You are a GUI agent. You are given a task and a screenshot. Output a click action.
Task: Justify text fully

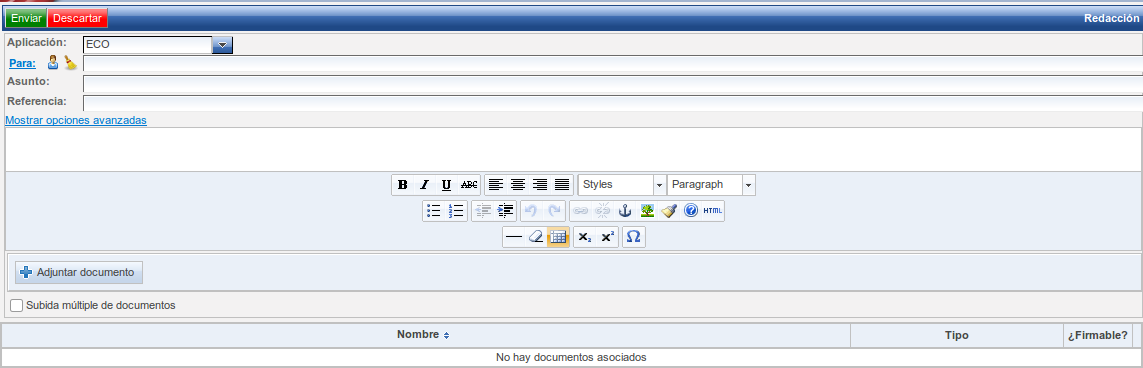tap(561, 185)
